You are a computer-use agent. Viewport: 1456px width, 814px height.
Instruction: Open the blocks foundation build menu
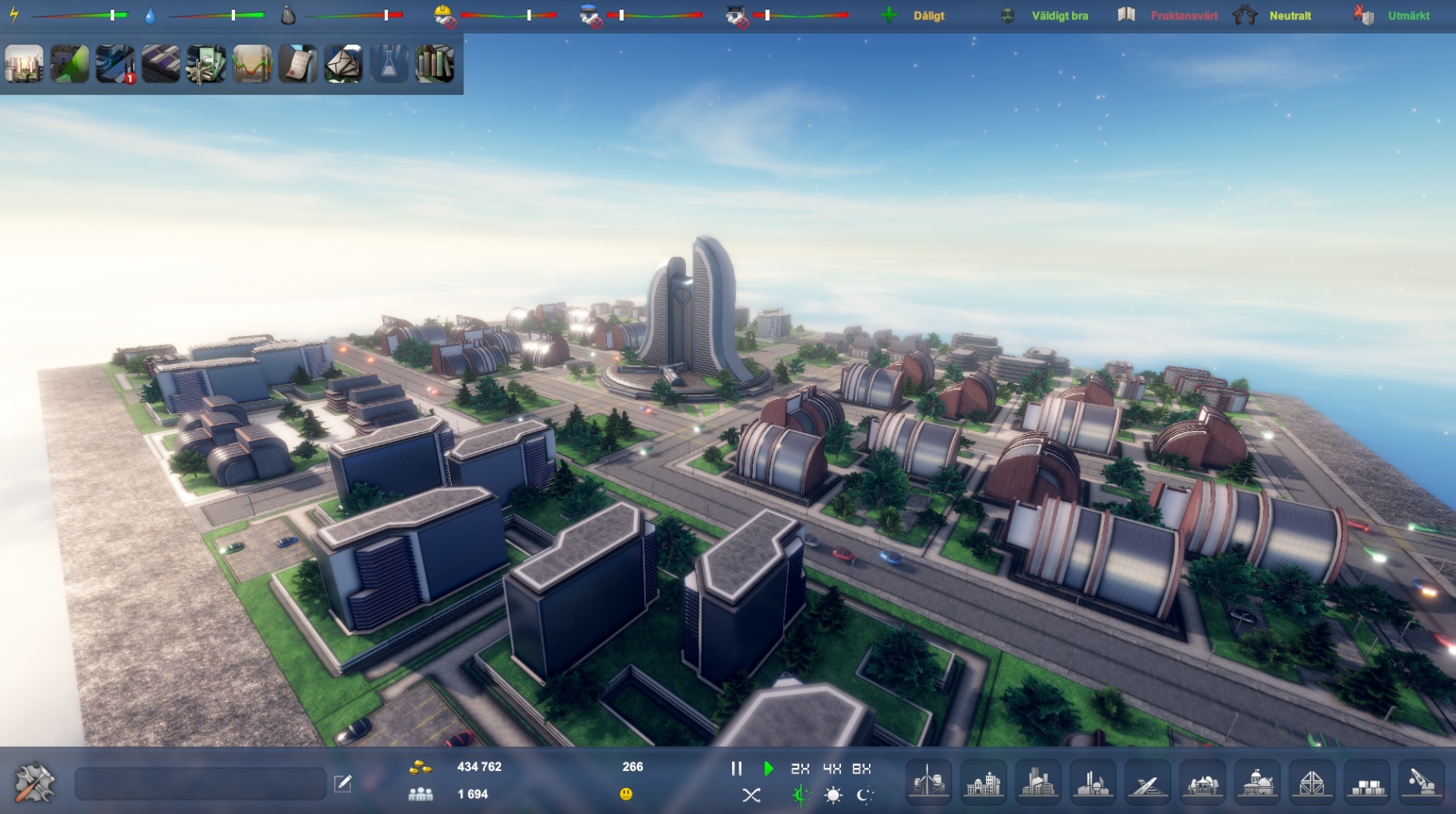(x=1367, y=782)
